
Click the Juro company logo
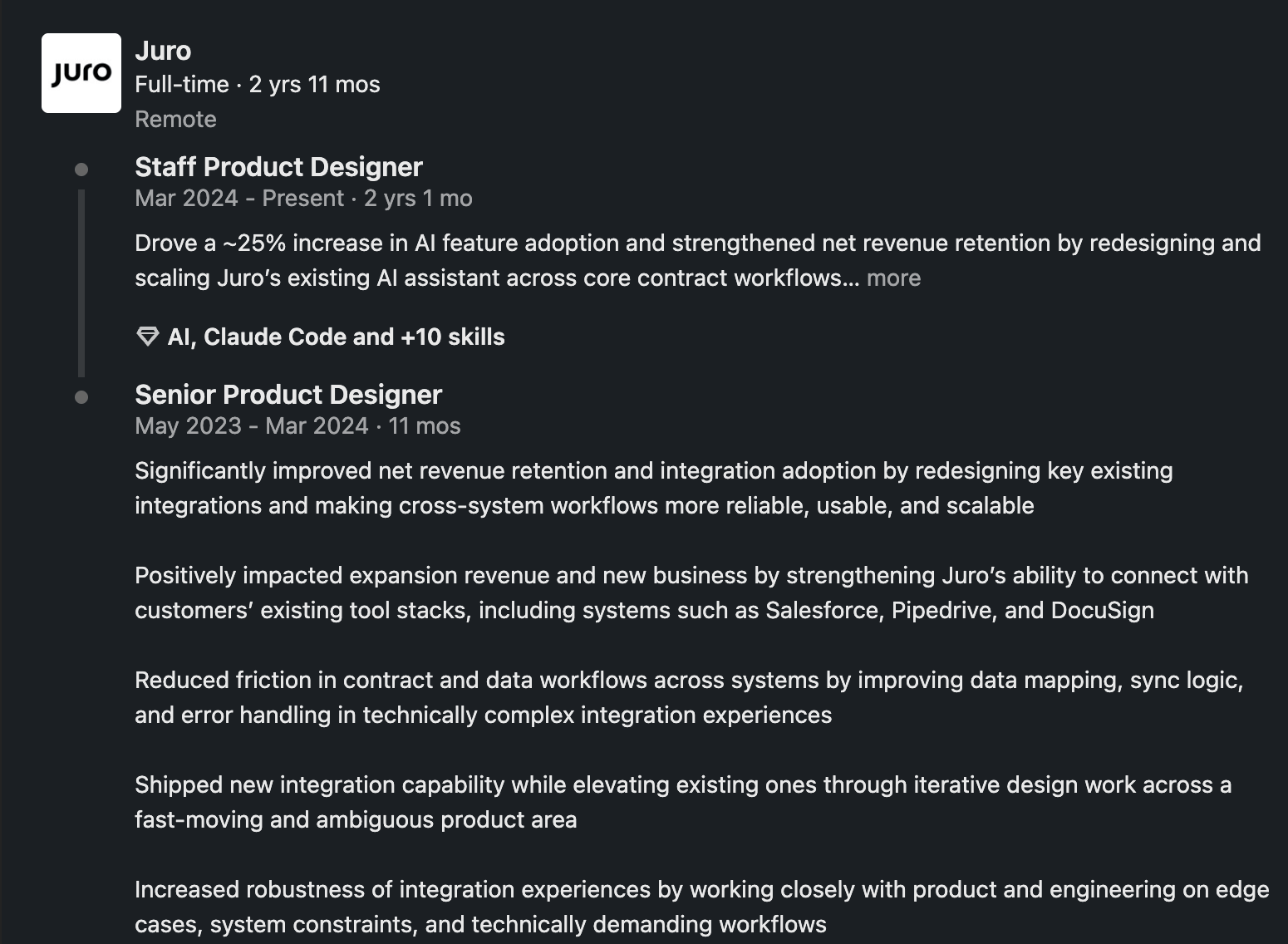click(81, 73)
